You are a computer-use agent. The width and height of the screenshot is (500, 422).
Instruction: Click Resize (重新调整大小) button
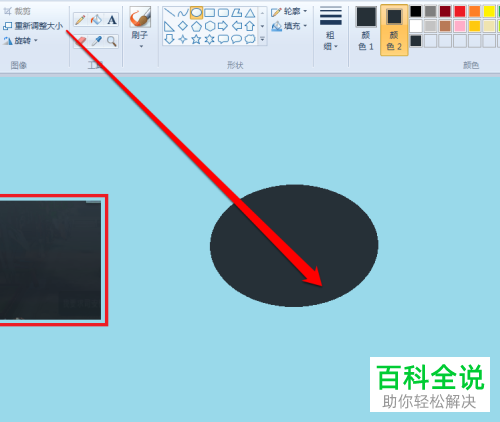33,26
